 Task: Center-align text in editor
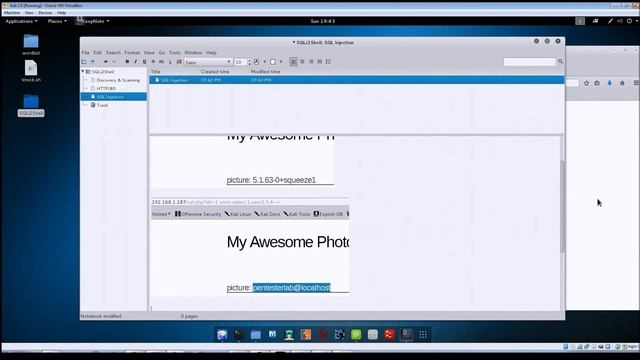click(x=302, y=62)
